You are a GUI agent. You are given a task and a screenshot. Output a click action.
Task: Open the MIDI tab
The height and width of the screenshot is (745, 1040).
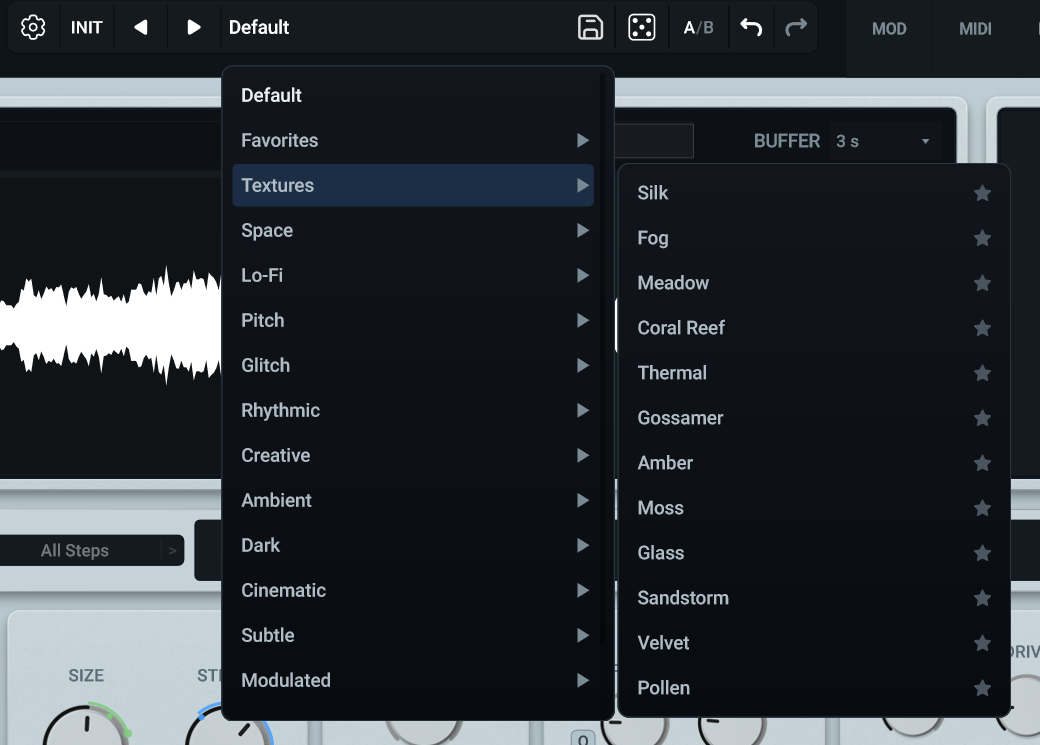tap(975, 29)
